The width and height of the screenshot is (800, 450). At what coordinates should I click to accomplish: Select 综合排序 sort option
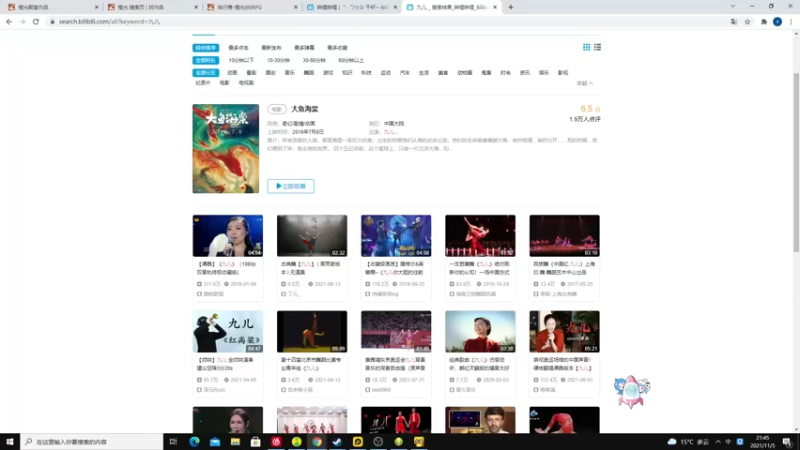coord(206,47)
